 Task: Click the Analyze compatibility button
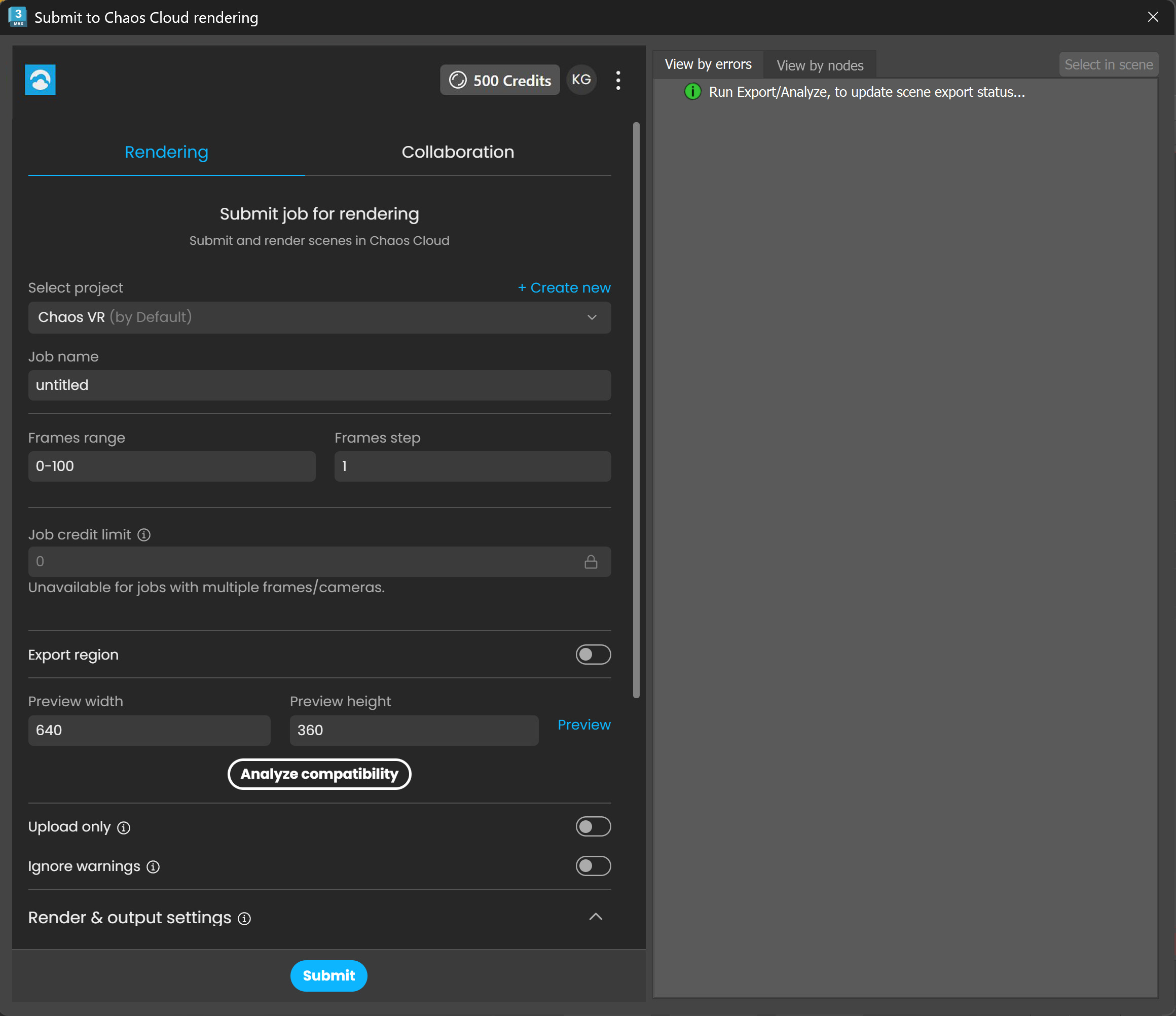click(x=319, y=774)
